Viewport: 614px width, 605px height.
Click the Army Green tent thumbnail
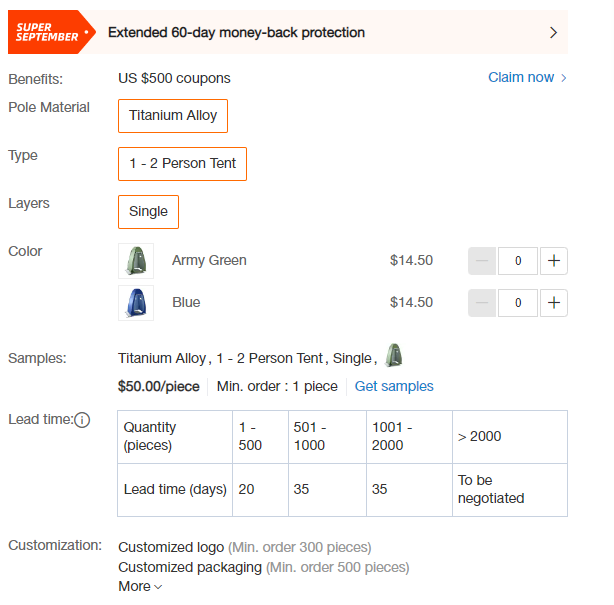pos(136,261)
